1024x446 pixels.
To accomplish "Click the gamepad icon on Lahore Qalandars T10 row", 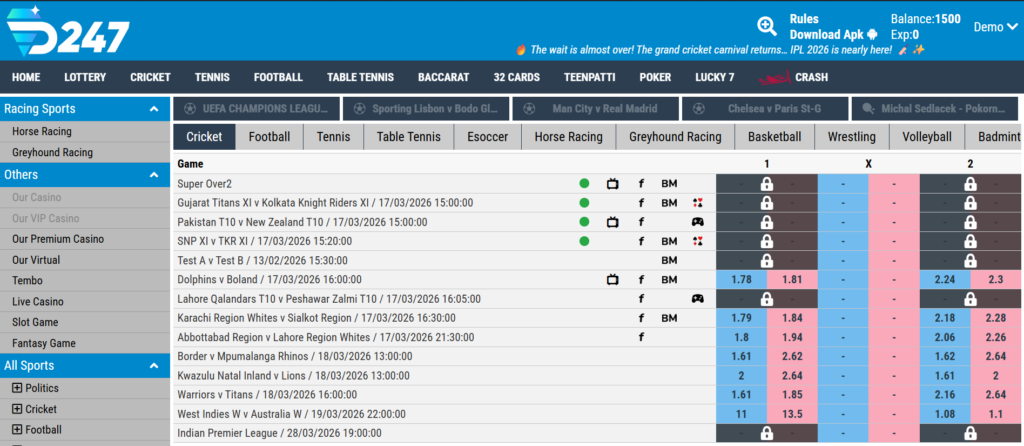I will pyautogui.click(x=697, y=299).
